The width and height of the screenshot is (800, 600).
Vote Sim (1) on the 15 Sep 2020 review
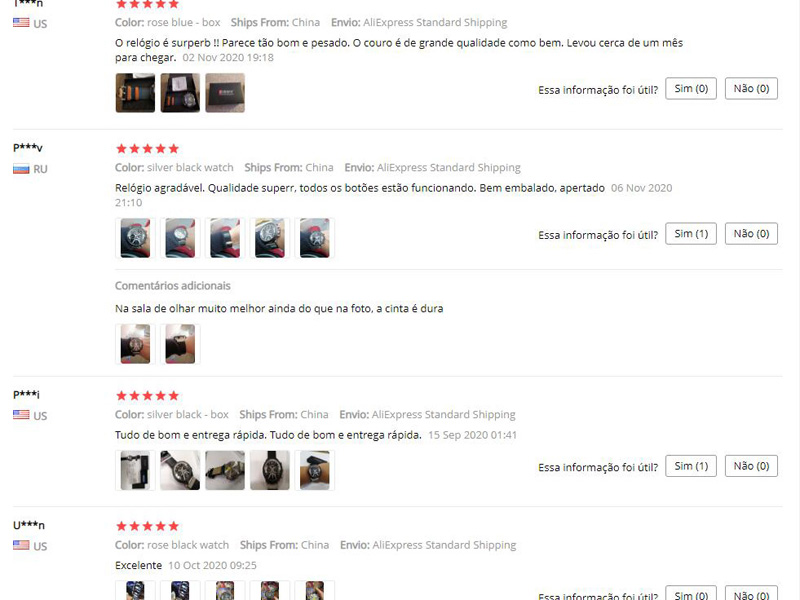[x=691, y=466]
